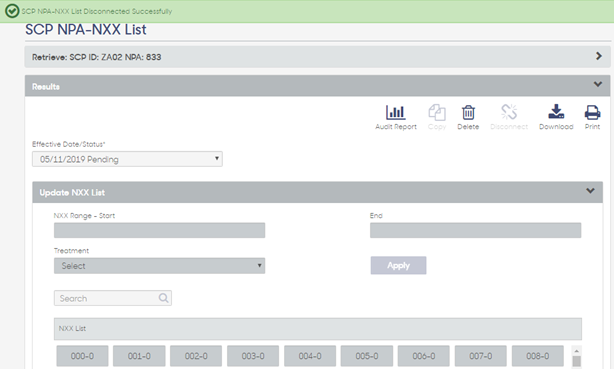Click the 'Retrieve: SCP ID: ZA02 NPA: 833' text
The image size is (614, 370).
[x=96, y=57]
